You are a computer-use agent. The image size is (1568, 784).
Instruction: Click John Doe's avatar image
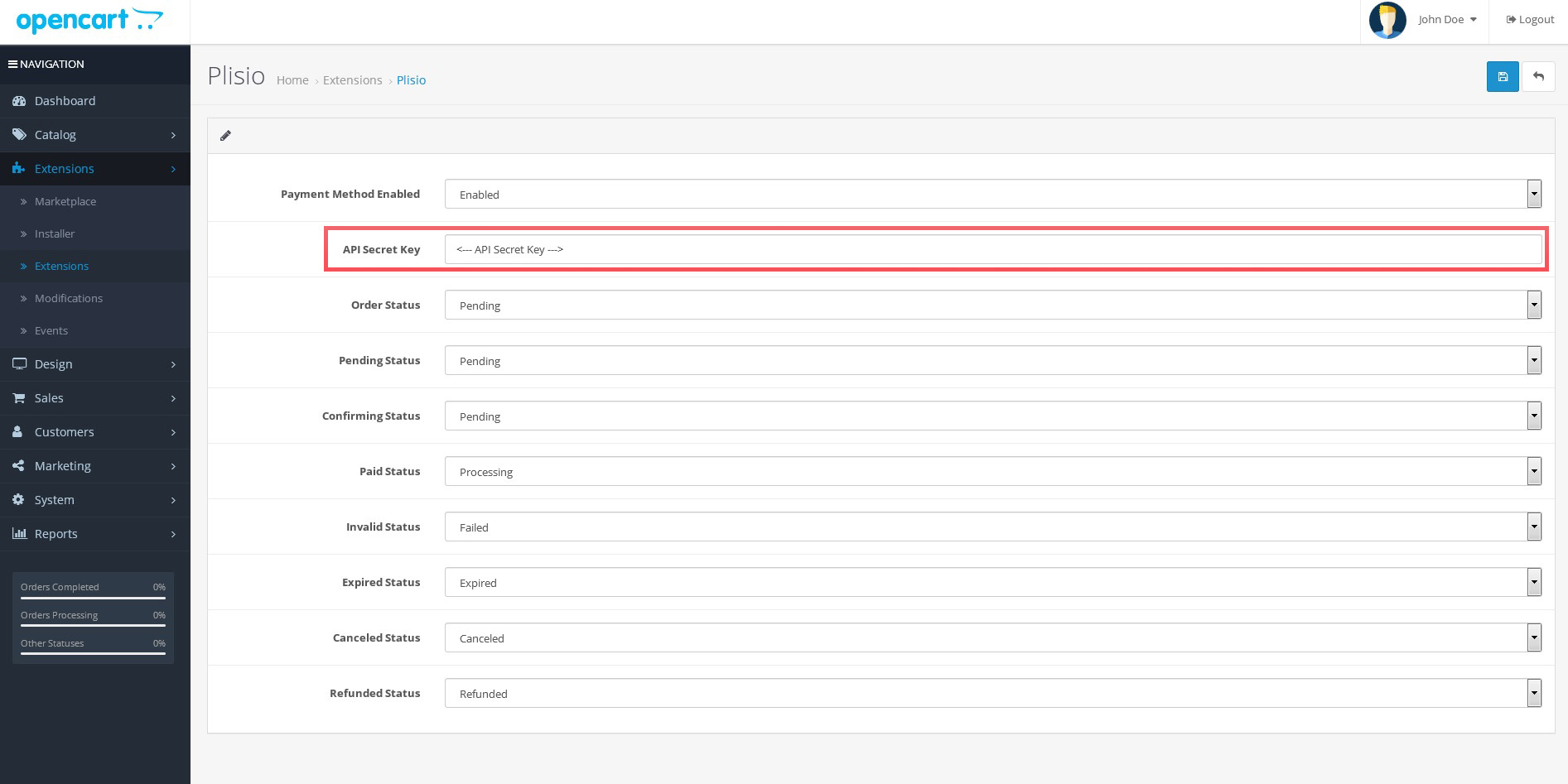1387,20
